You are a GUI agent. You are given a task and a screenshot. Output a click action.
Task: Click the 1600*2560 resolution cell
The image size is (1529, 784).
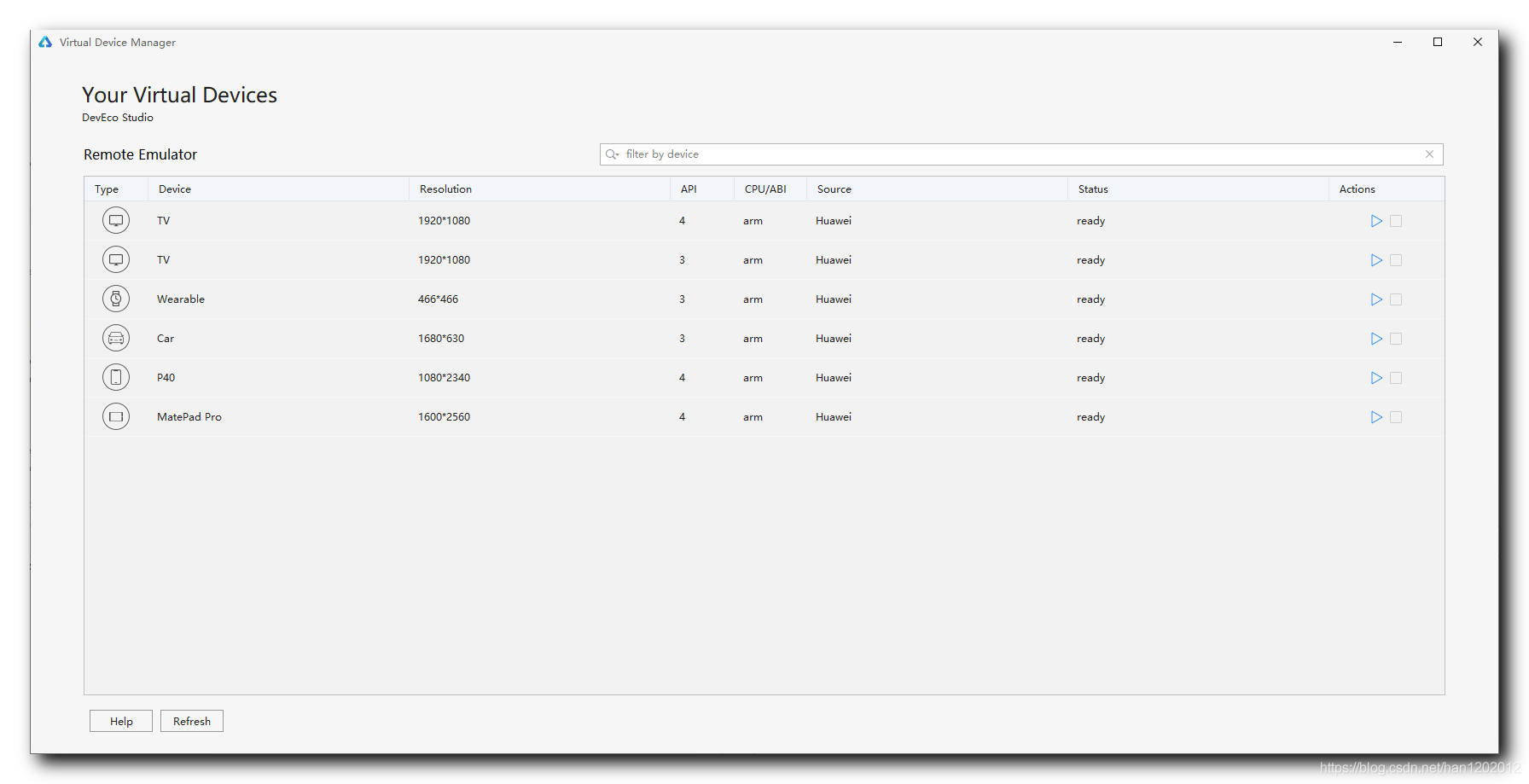(444, 417)
